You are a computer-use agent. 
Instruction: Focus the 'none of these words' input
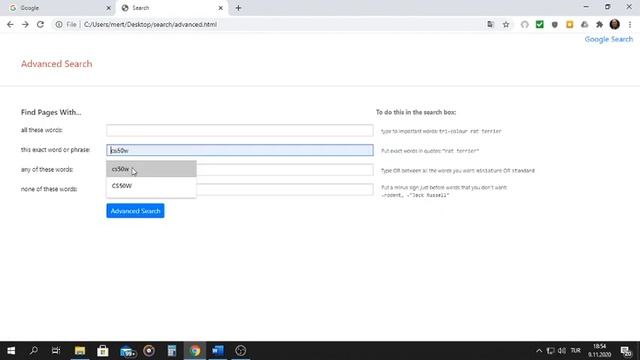tap(284, 189)
